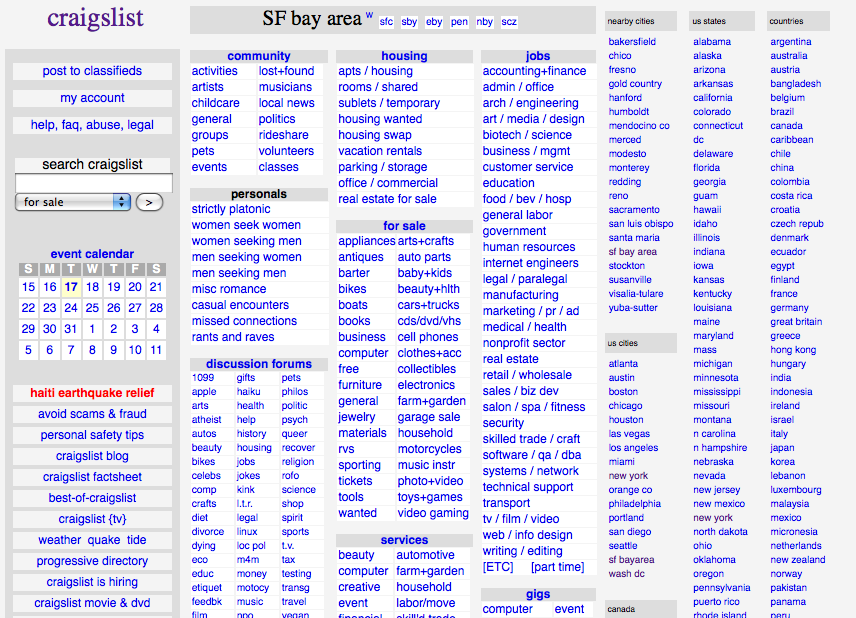Click the [ETC] jobs link
The image size is (856, 618).
pyautogui.click(x=497, y=567)
